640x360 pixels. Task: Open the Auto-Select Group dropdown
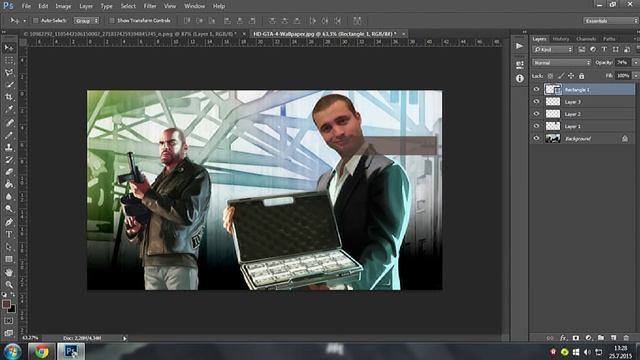pos(86,20)
